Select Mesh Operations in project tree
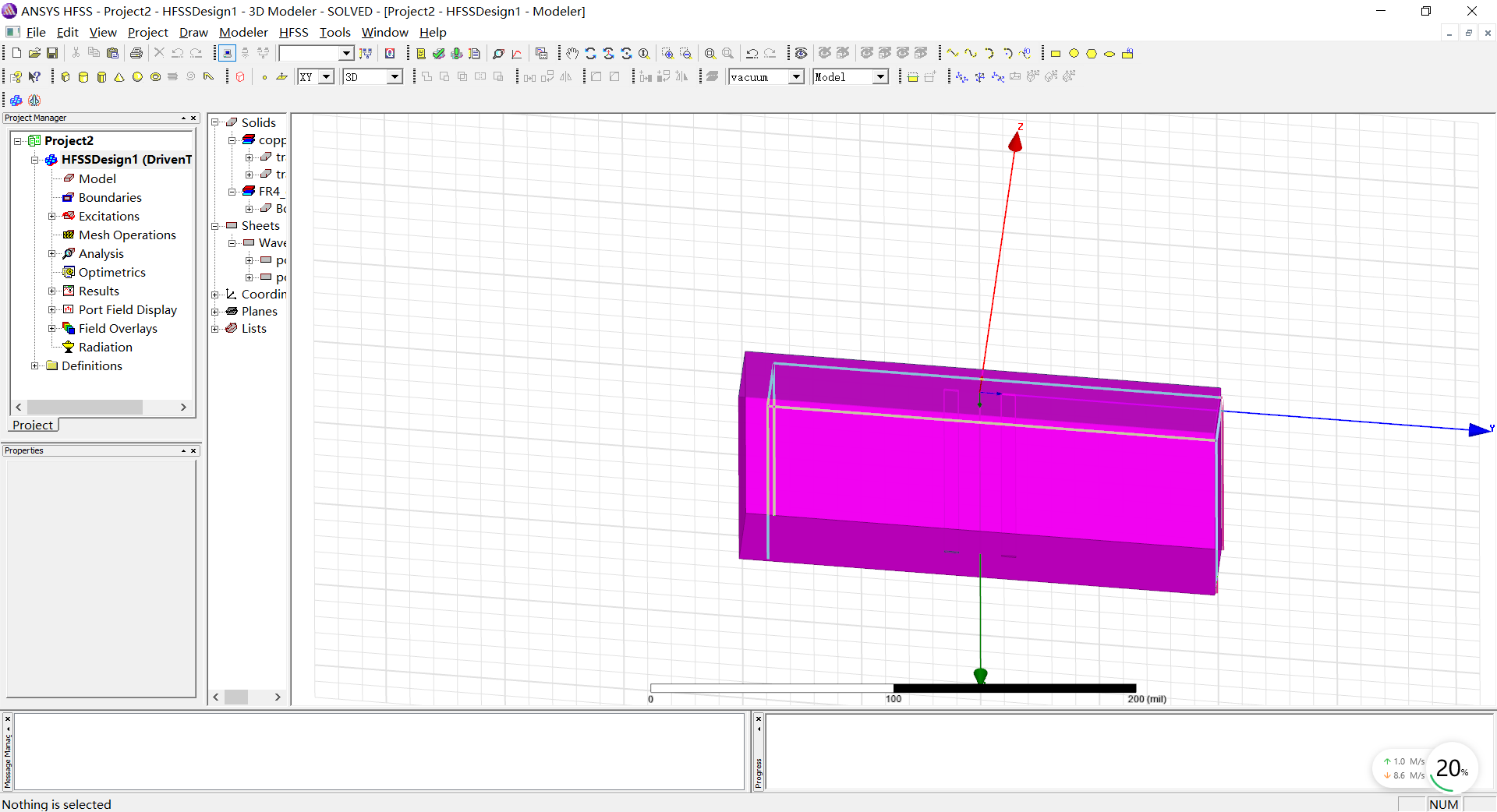 pyautogui.click(x=127, y=235)
